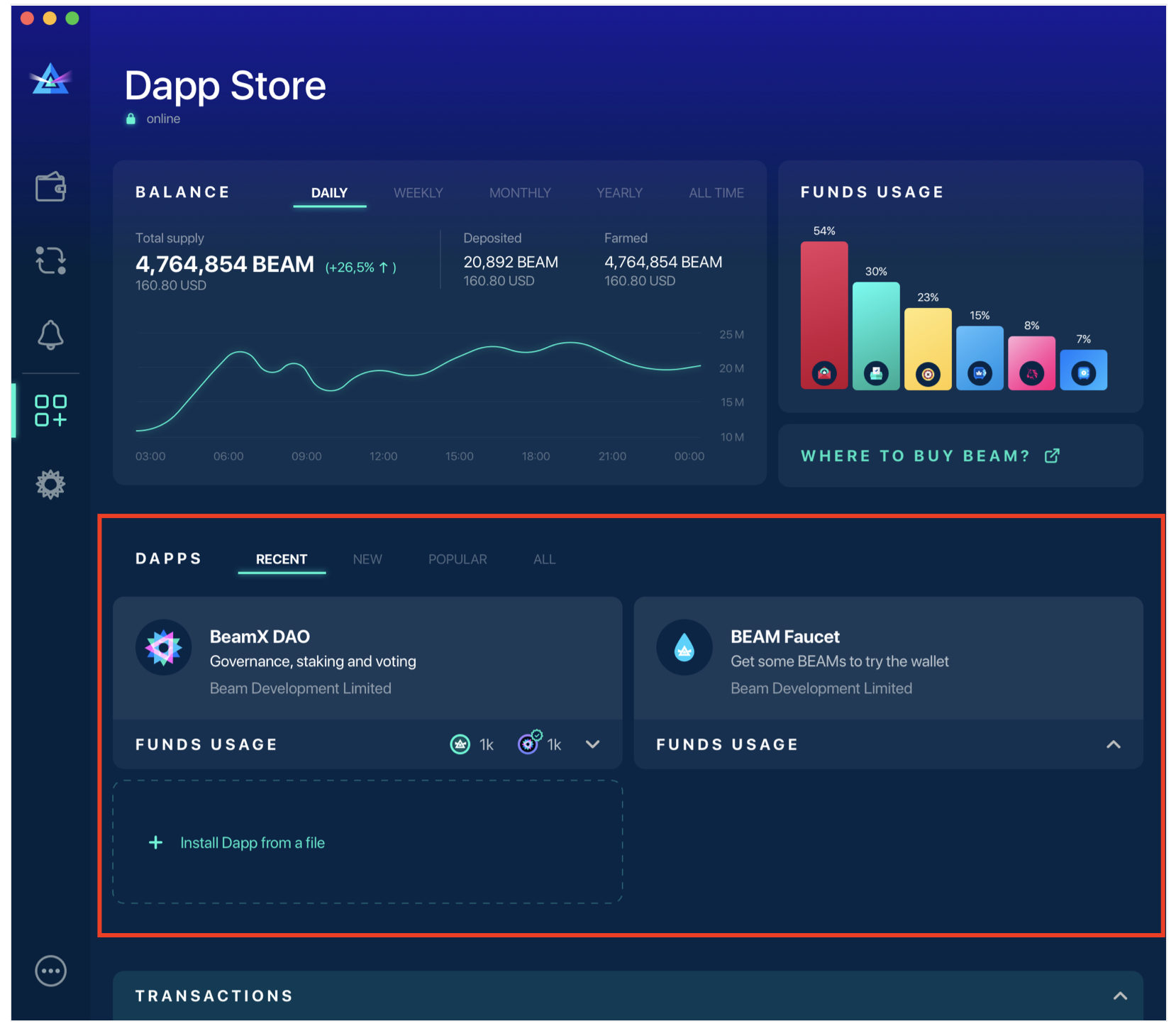Collapse BEAM Faucet funds usage details

pyautogui.click(x=1114, y=744)
